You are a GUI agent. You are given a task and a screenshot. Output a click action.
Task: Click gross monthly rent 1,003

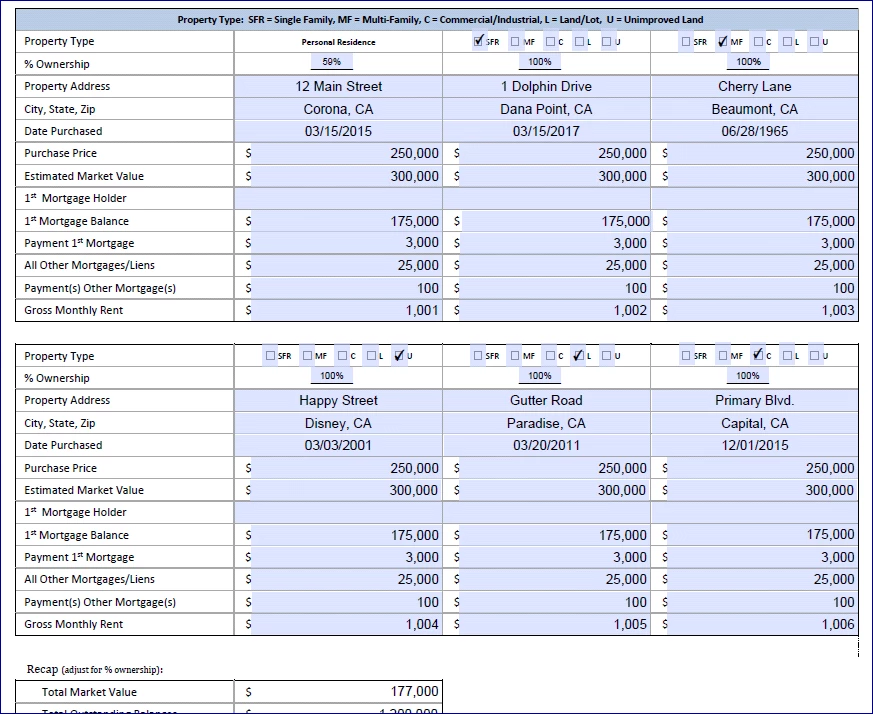[x=762, y=310]
